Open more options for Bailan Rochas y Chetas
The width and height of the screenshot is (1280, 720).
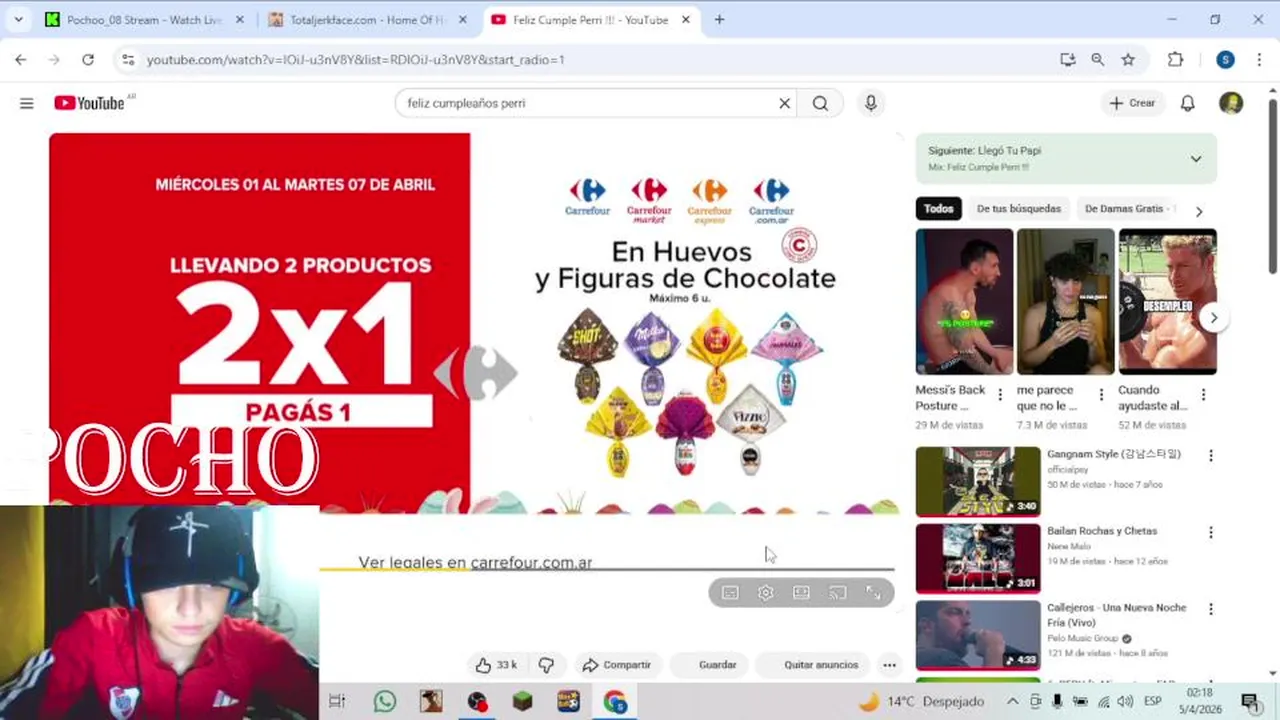click(x=1210, y=533)
